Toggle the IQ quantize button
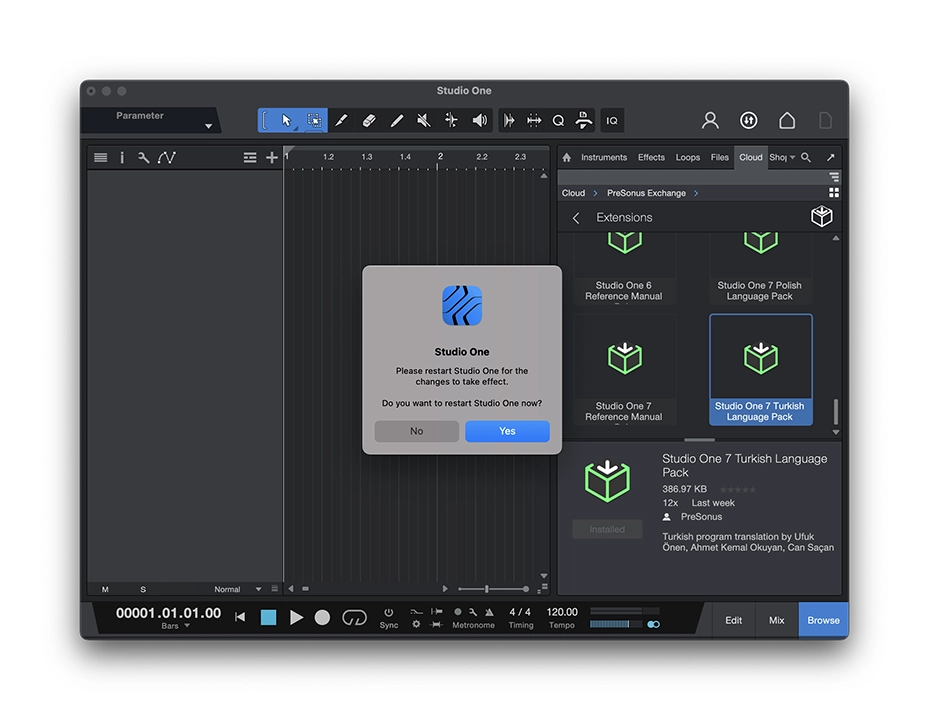Viewport: 929px width, 720px height. coord(612,120)
